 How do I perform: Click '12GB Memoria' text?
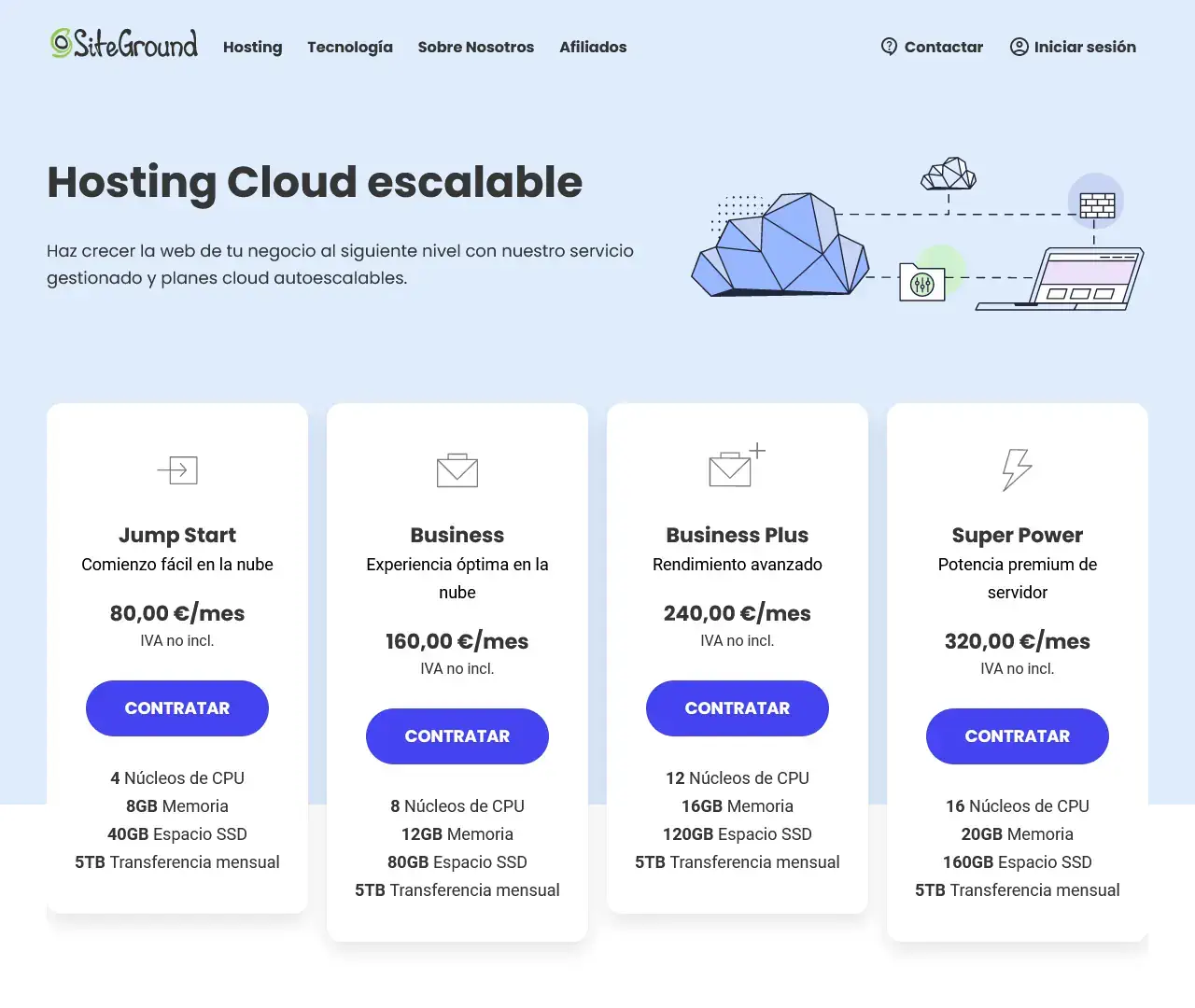(457, 834)
